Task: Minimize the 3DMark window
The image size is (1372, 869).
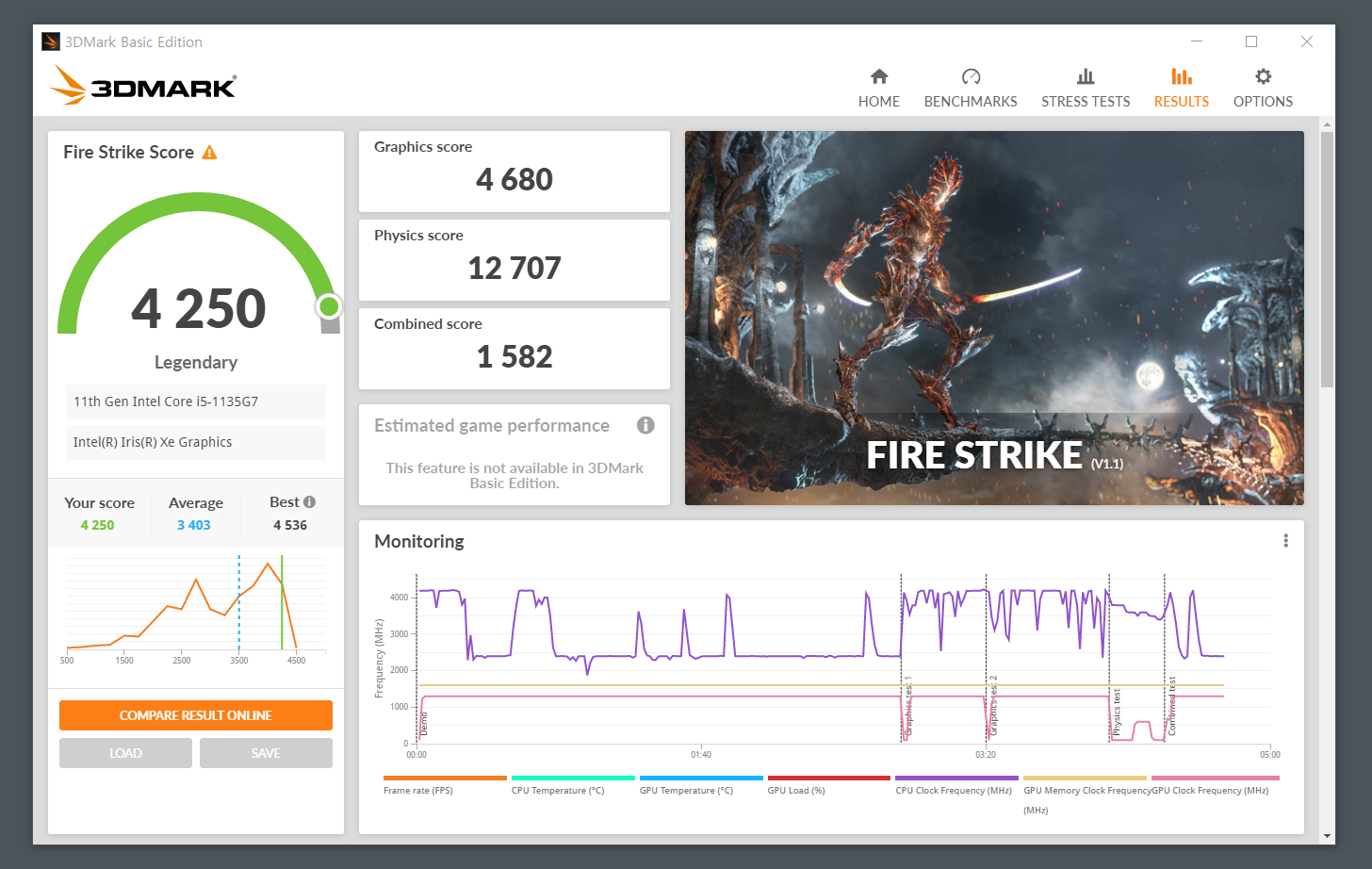Action: click(x=1197, y=41)
